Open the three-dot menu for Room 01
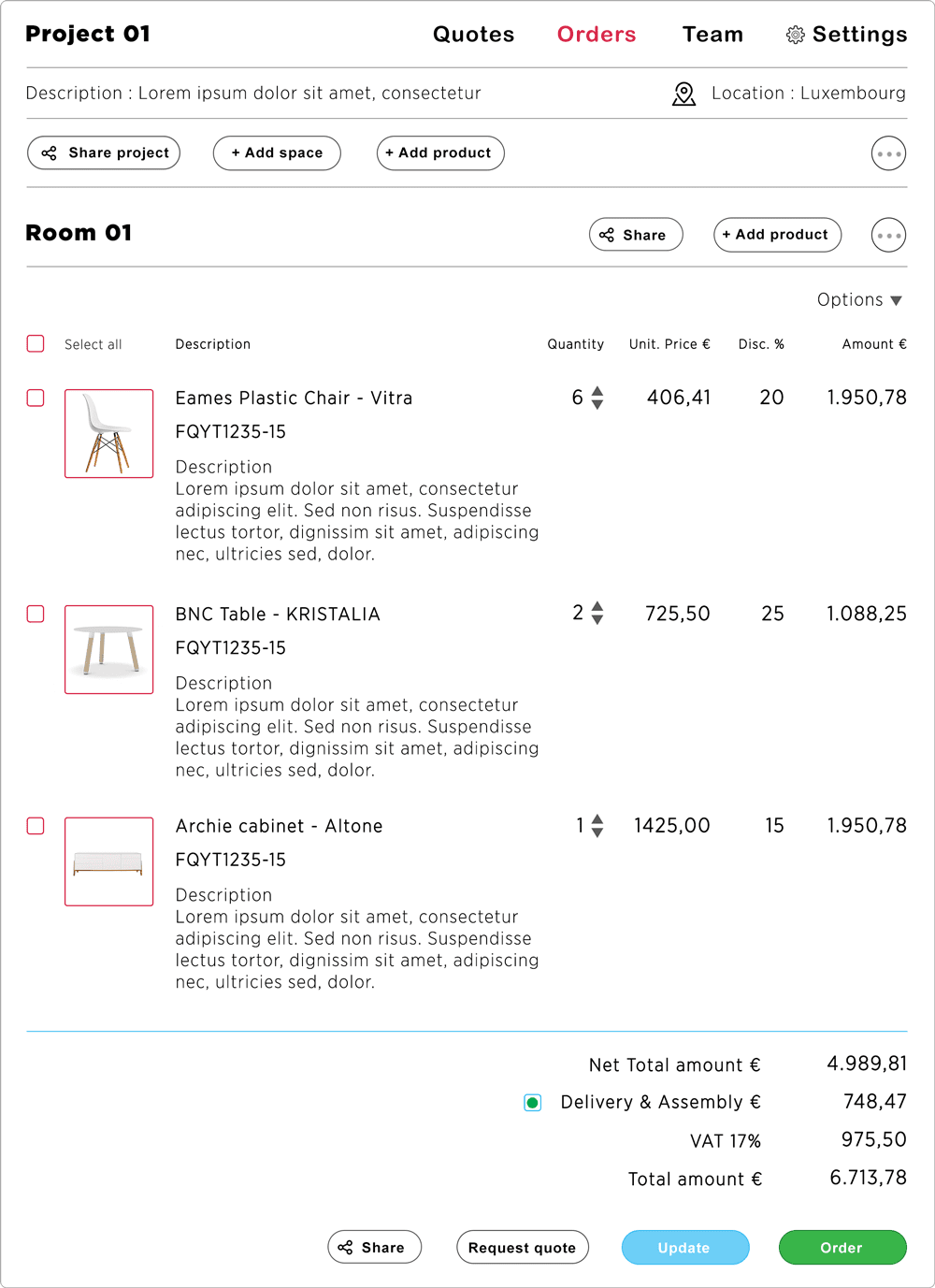This screenshot has width=935, height=1288. [888, 235]
